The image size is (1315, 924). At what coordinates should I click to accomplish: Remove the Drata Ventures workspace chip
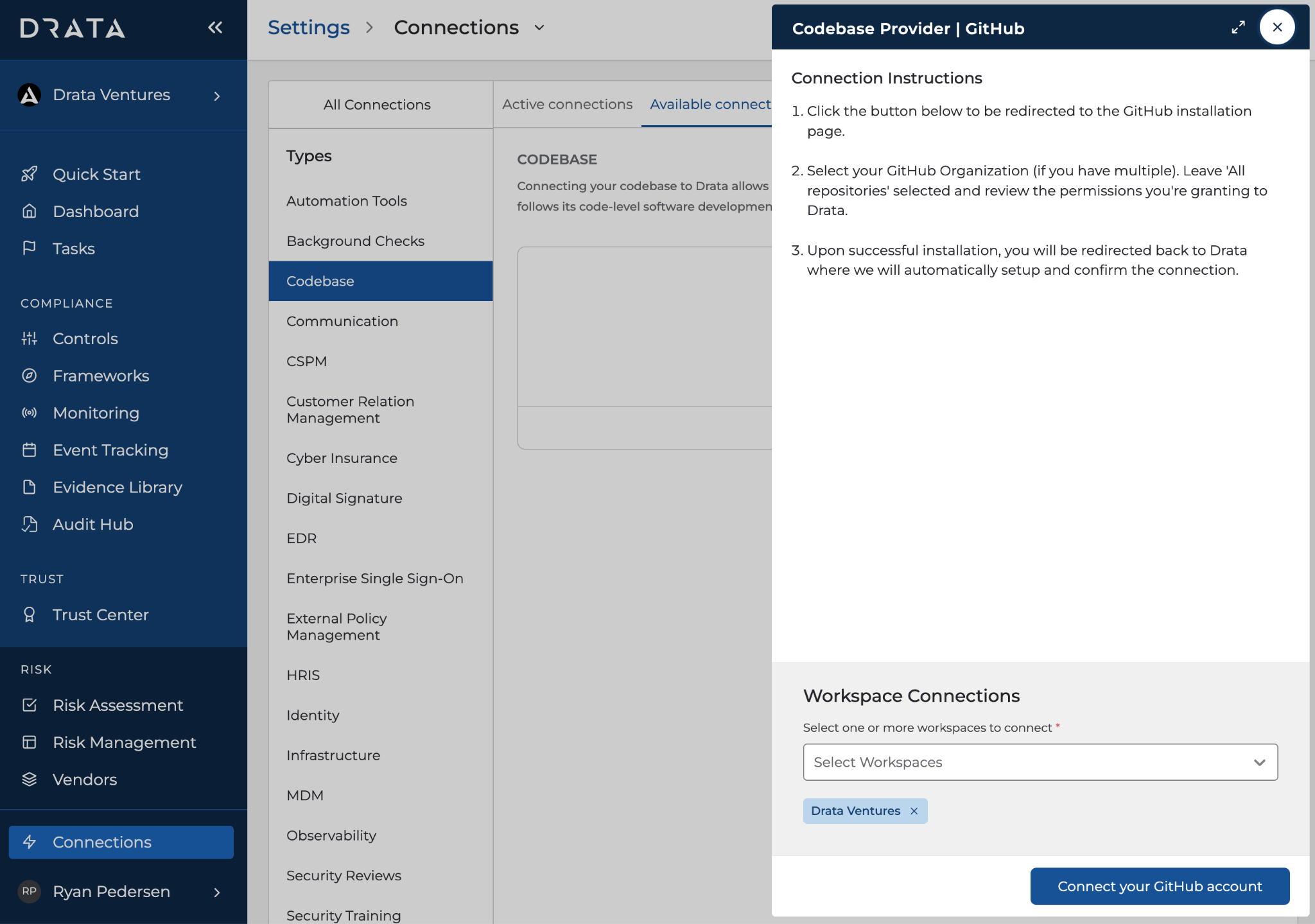(x=914, y=811)
